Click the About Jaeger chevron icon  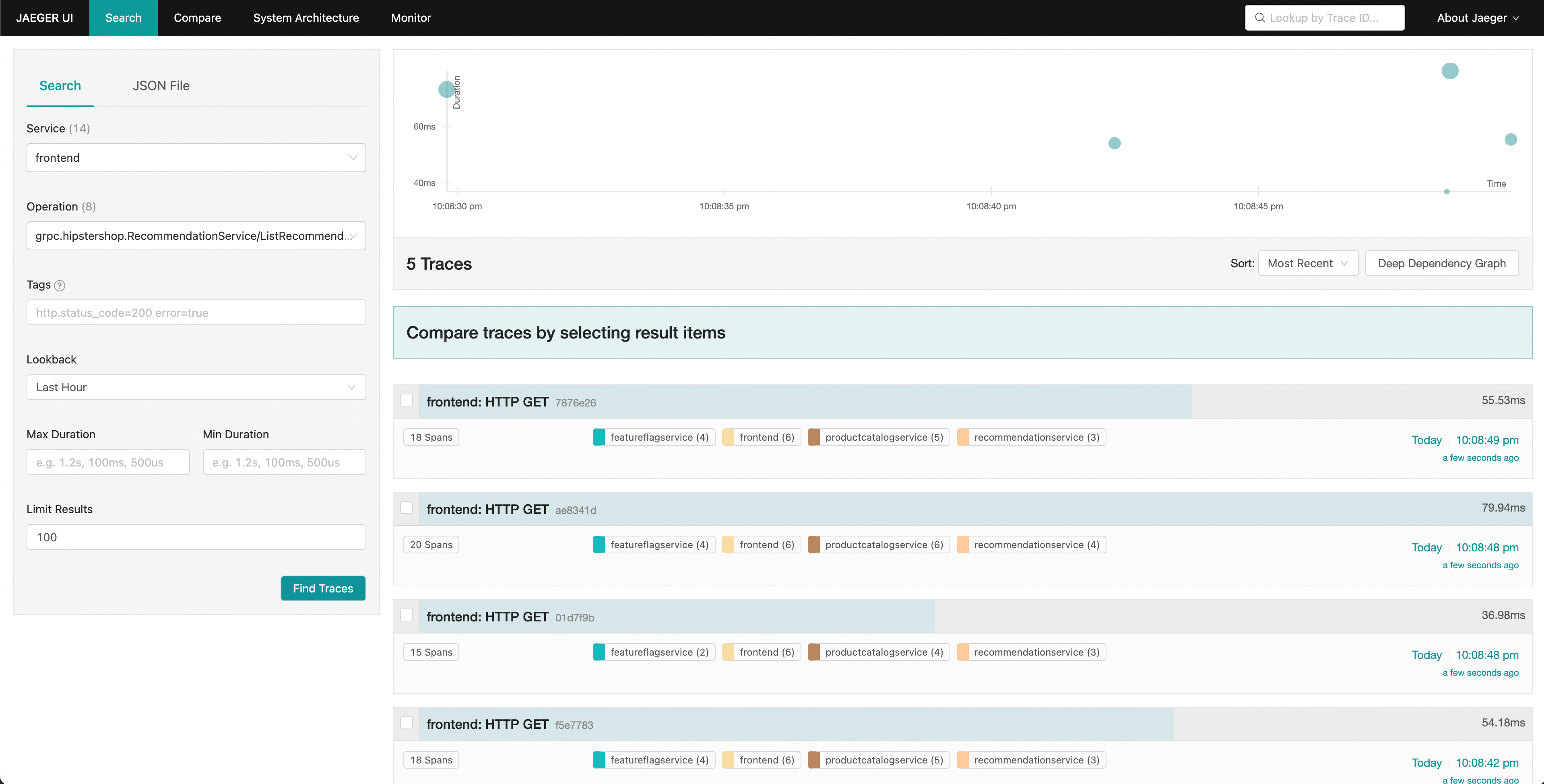pos(1517,19)
